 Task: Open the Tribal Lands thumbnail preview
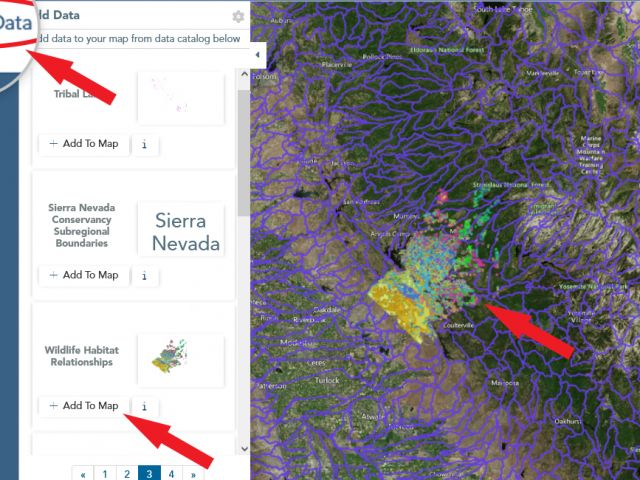[x=181, y=98]
